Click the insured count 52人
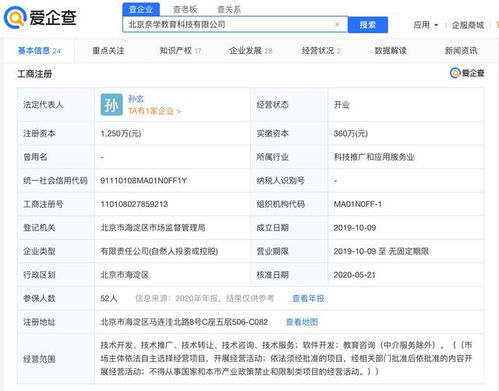 pyautogui.click(x=109, y=298)
